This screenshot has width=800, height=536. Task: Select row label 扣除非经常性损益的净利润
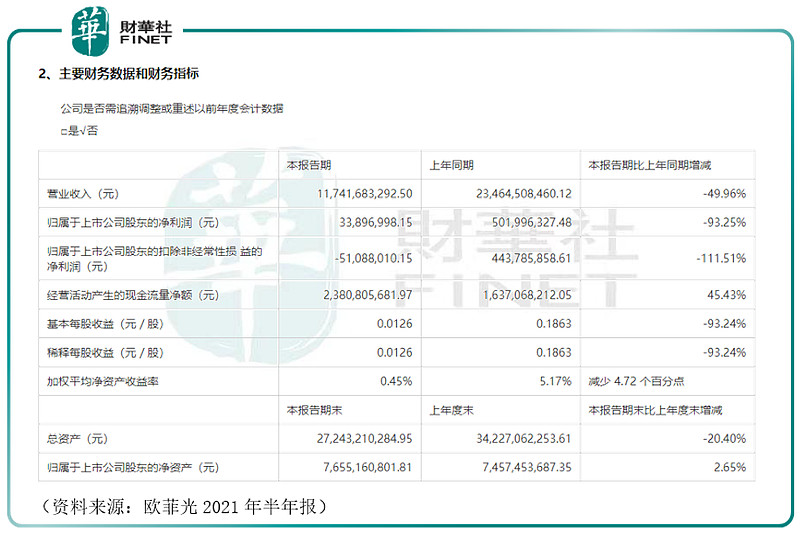pyautogui.click(x=154, y=259)
